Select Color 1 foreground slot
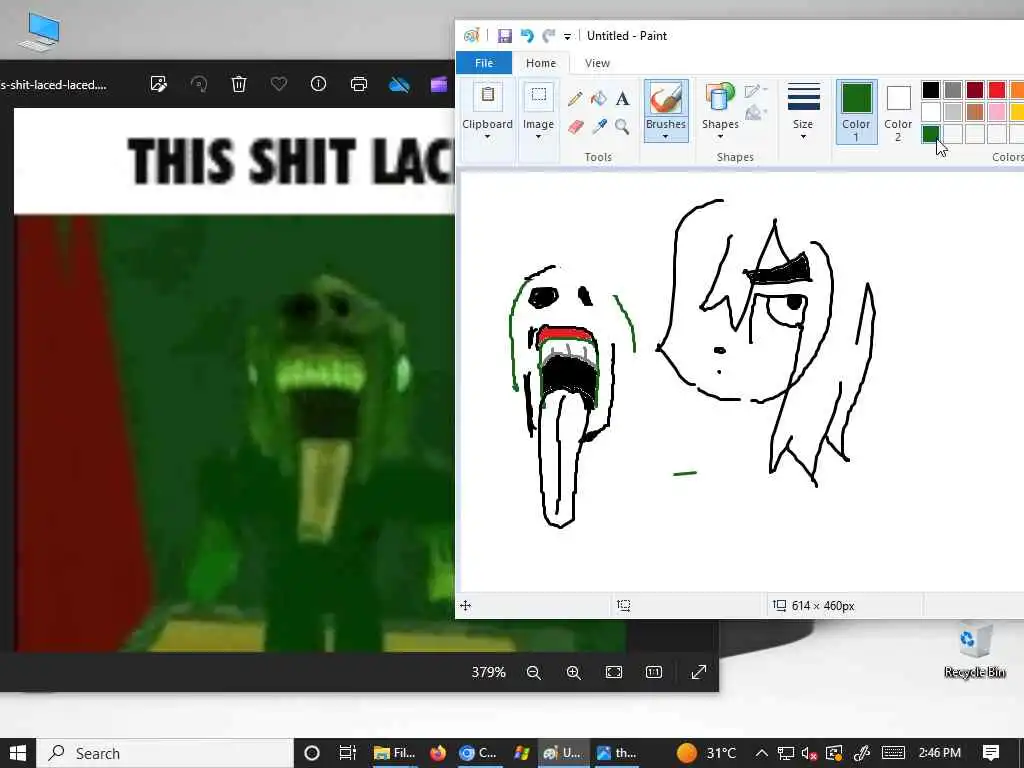The width and height of the screenshot is (1024, 768). [856, 112]
